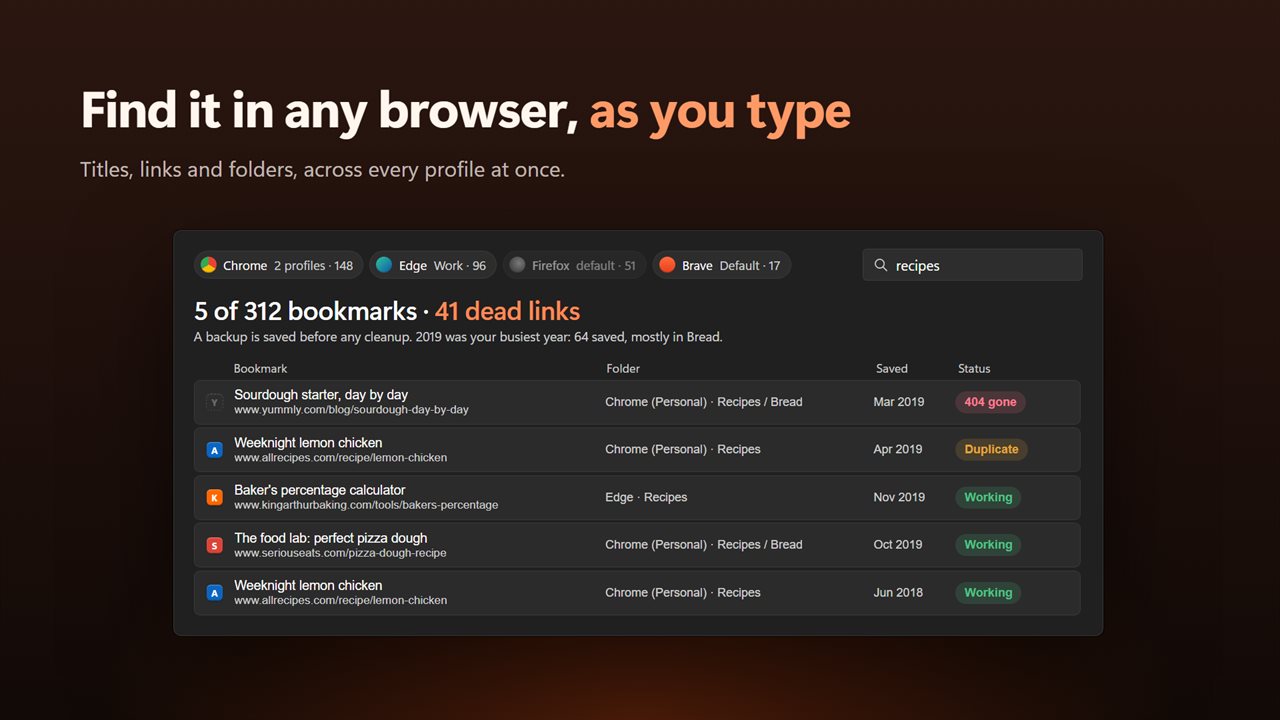
Task: Sort by the Bookmark column header
Action: click(x=261, y=369)
